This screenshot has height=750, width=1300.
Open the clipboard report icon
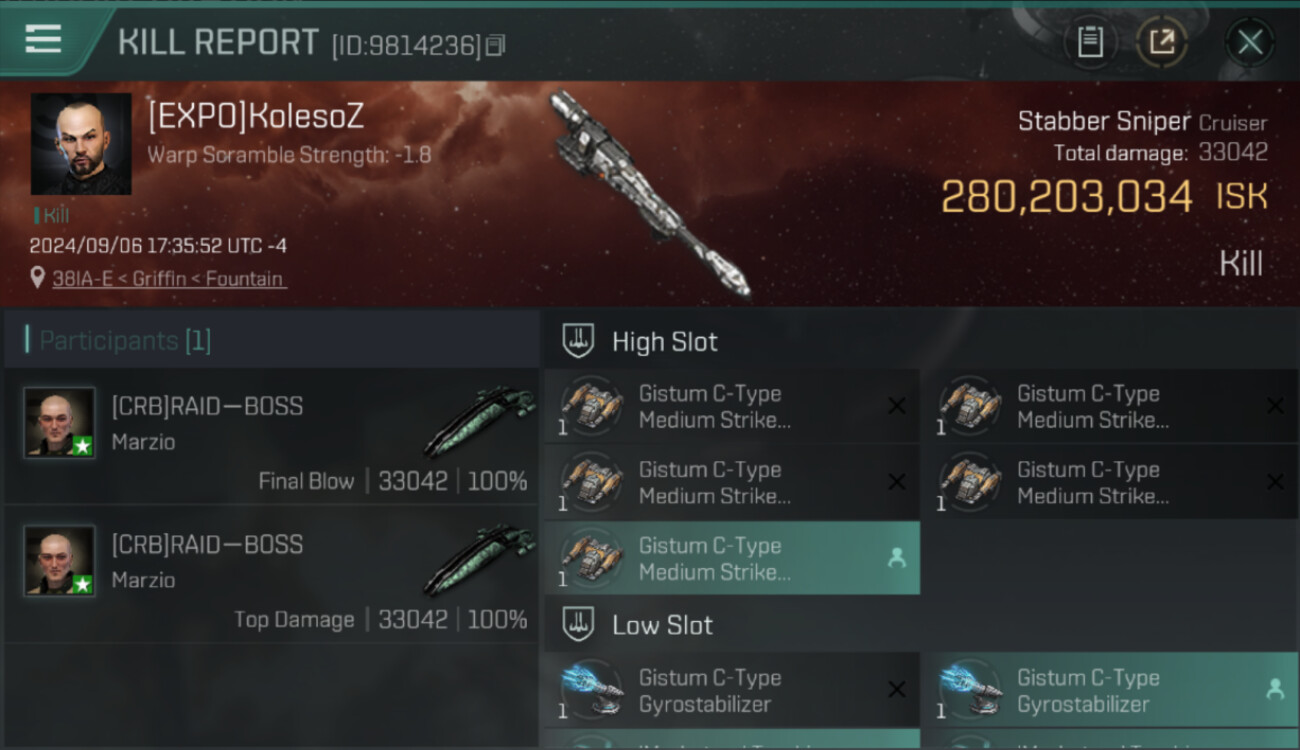(1090, 42)
